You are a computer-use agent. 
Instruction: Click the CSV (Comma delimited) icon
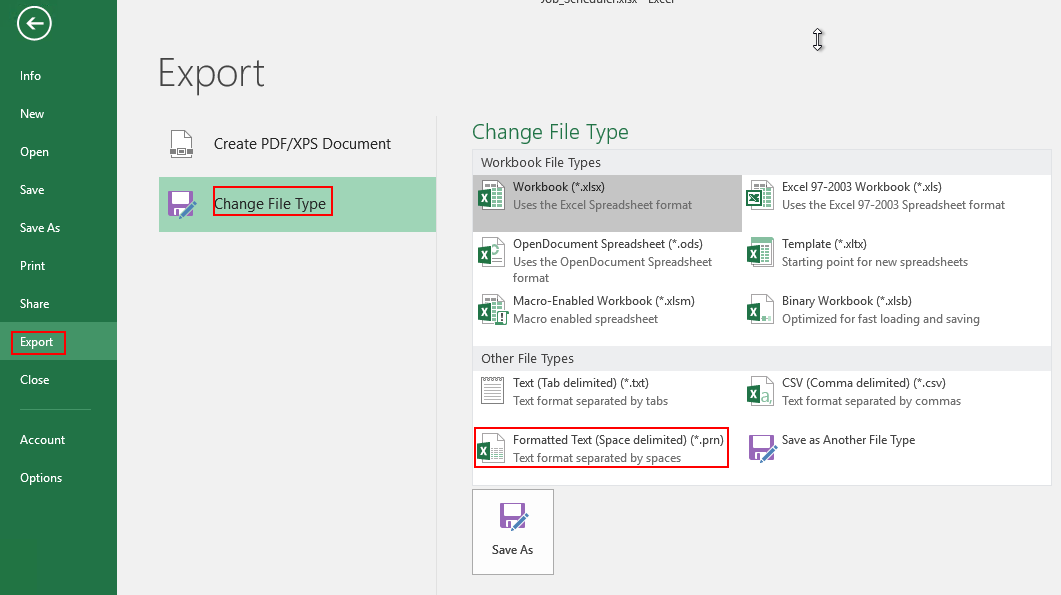tap(761, 391)
